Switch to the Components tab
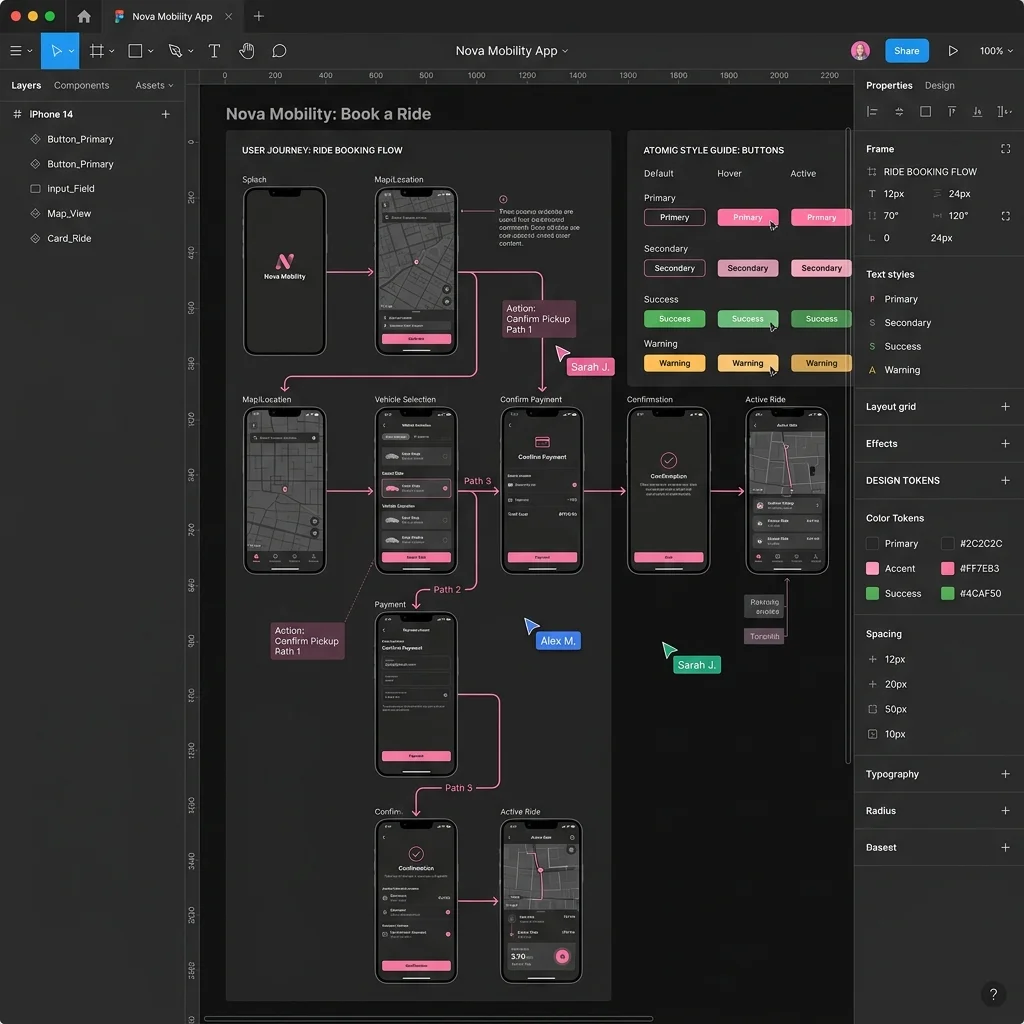This screenshot has height=1024, width=1024. point(82,86)
